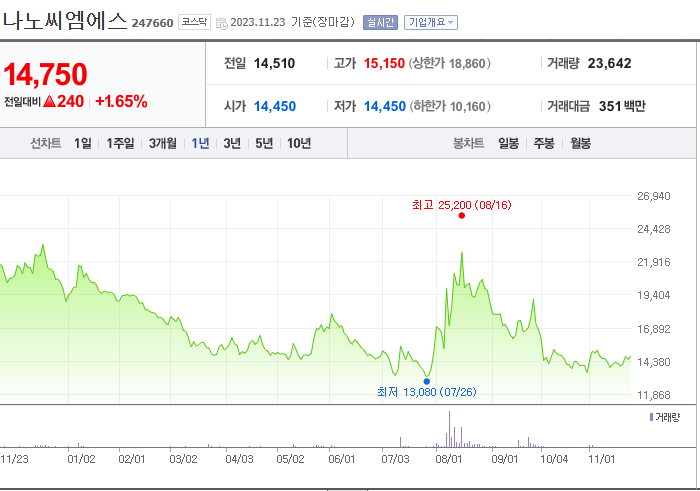Select the 3년 line chart tab
This screenshot has width=700, height=491.
click(232, 143)
